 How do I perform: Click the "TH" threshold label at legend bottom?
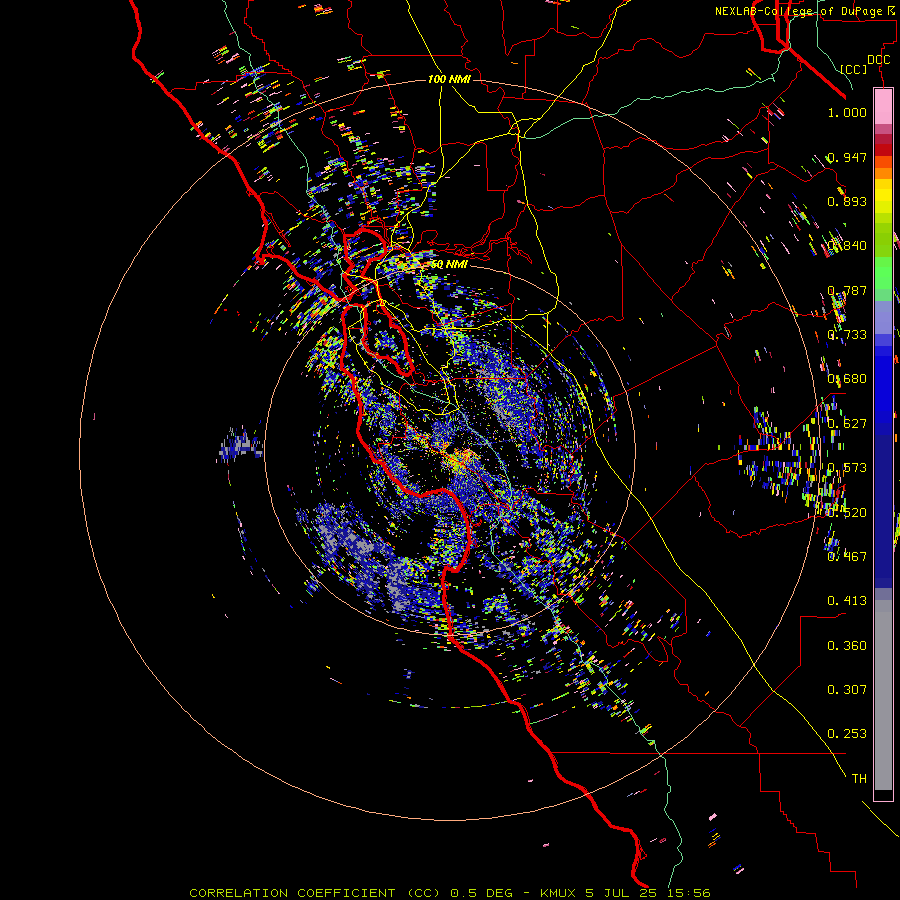tap(859, 779)
